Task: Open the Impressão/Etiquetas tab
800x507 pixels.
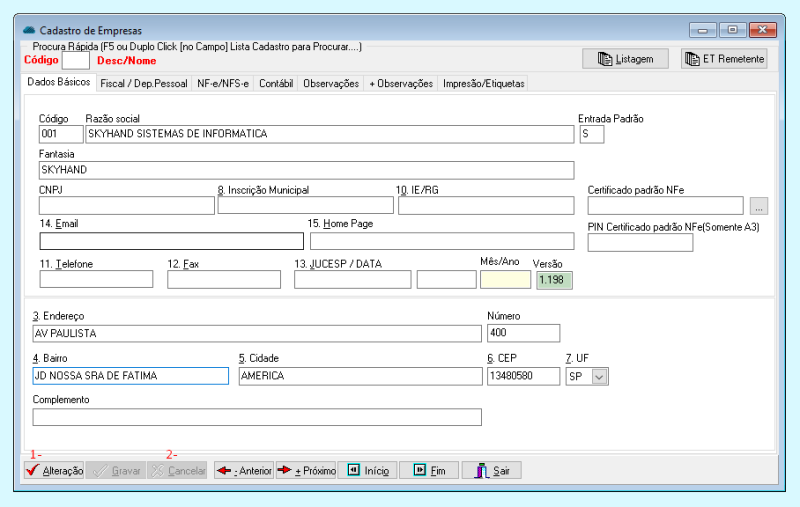Action: 483,84
